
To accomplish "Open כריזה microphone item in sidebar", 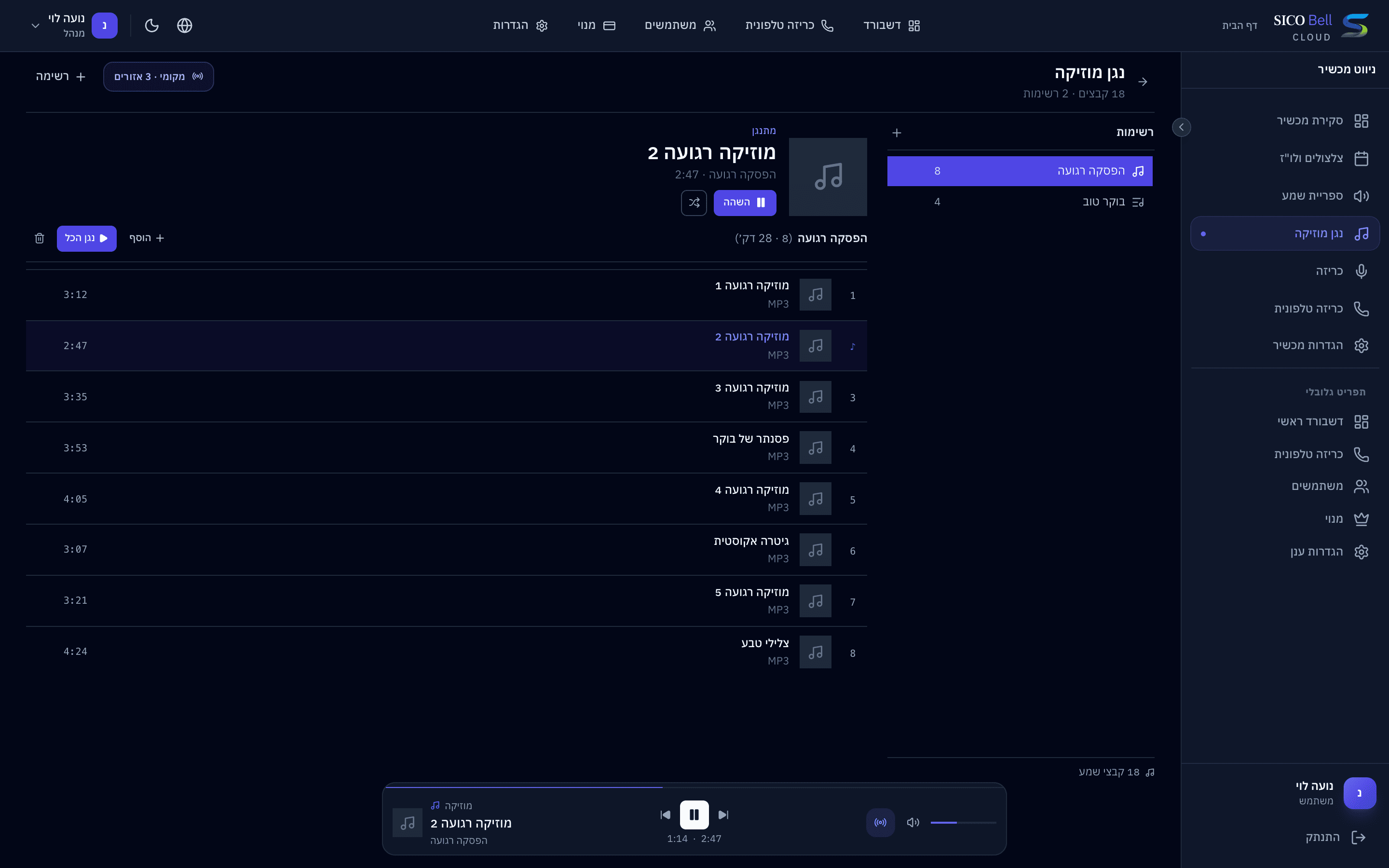I will [1285, 271].
